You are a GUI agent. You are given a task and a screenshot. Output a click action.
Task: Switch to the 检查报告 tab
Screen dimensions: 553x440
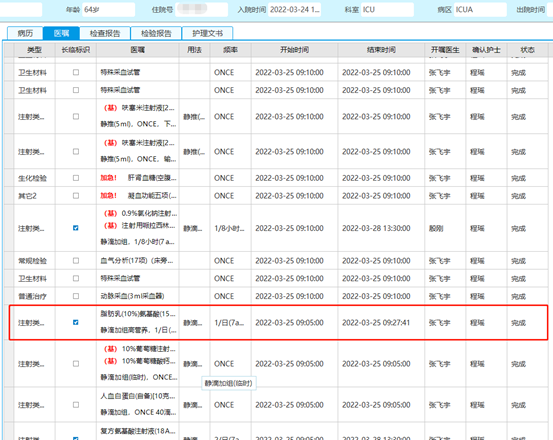click(105, 33)
